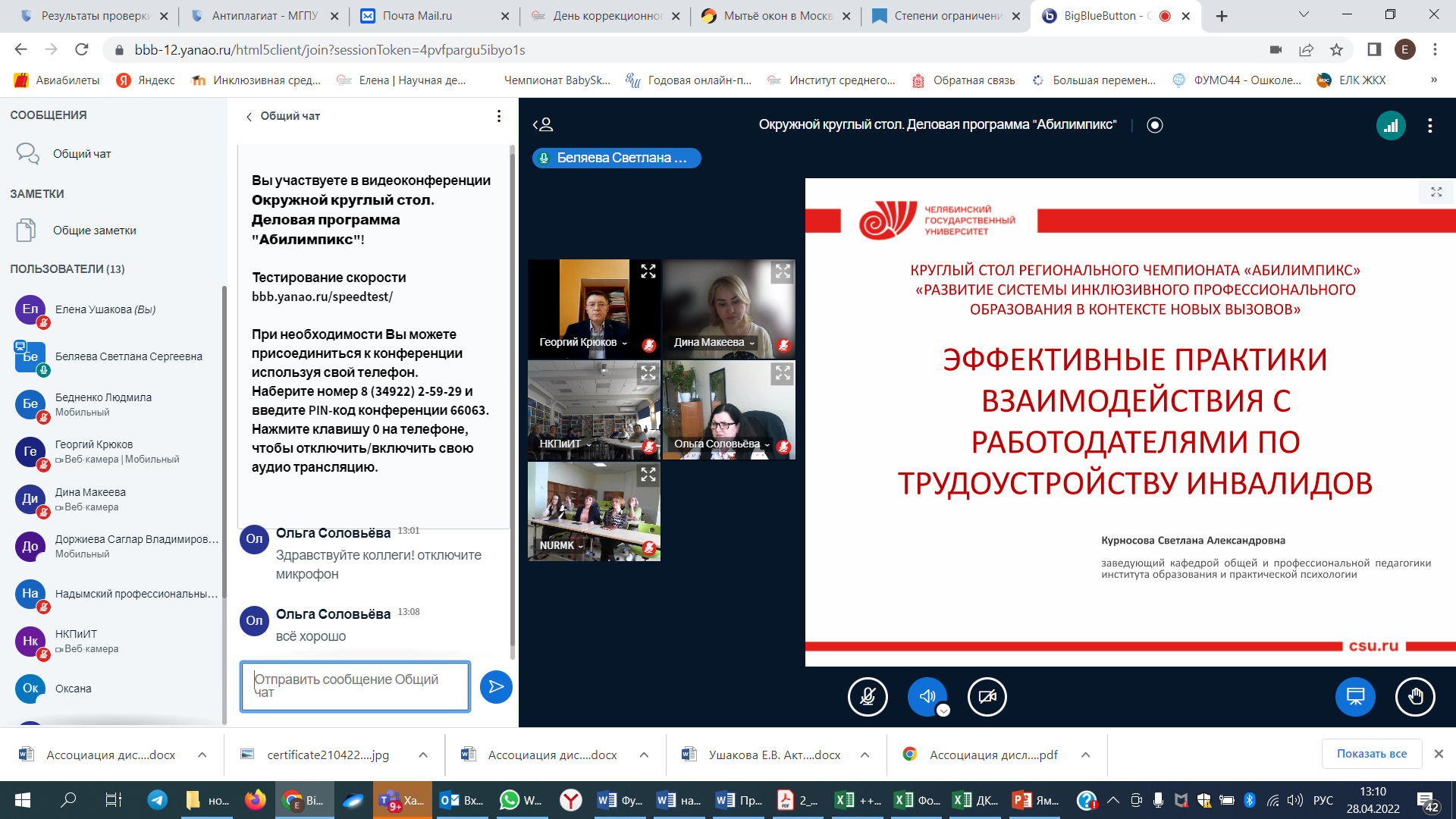Expand Георгий Крюков webcam to fullscreen
Screen dimensions: 1456x819
(648, 271)
